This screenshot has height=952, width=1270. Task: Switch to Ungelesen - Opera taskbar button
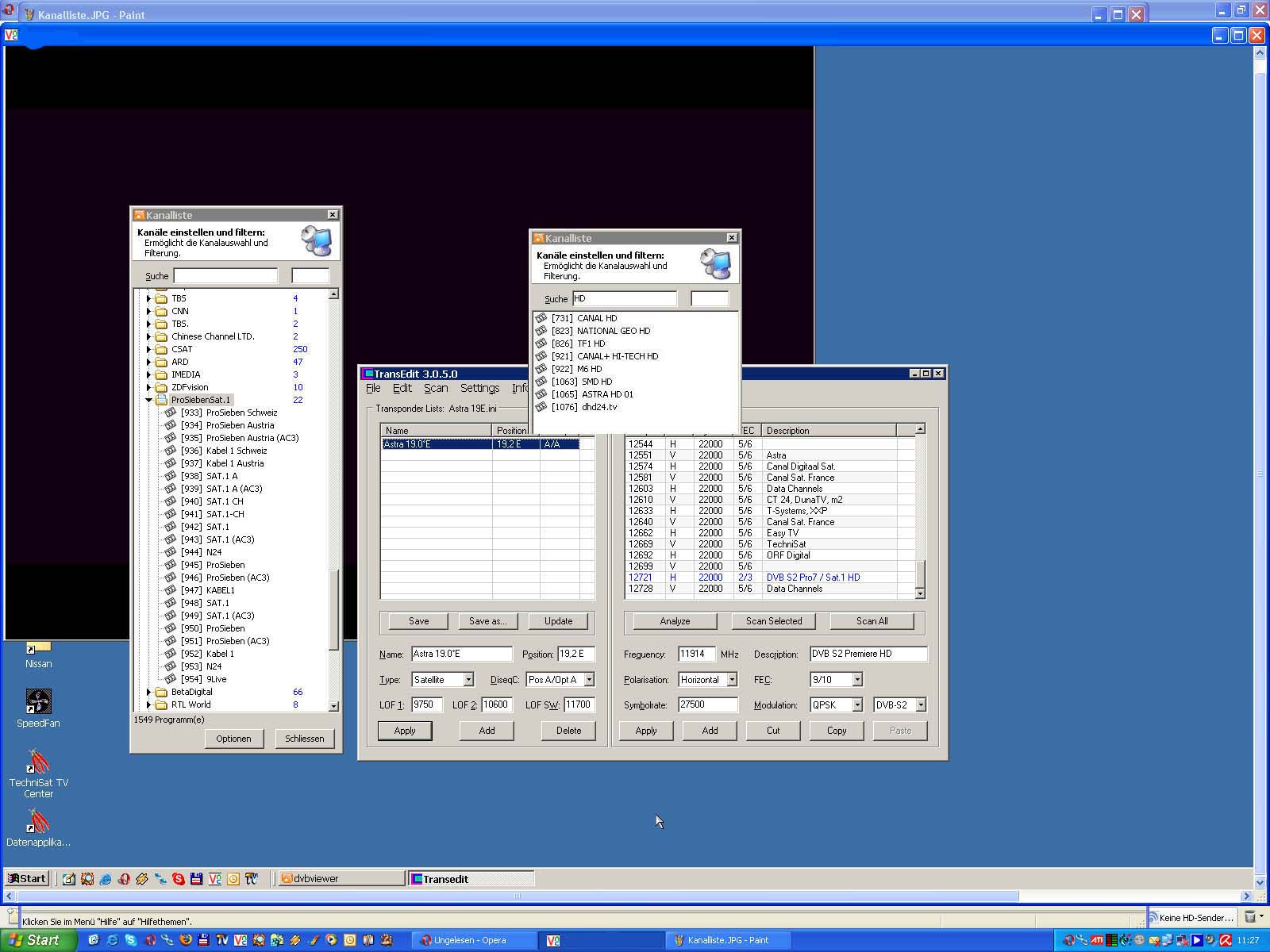point(474,940)
